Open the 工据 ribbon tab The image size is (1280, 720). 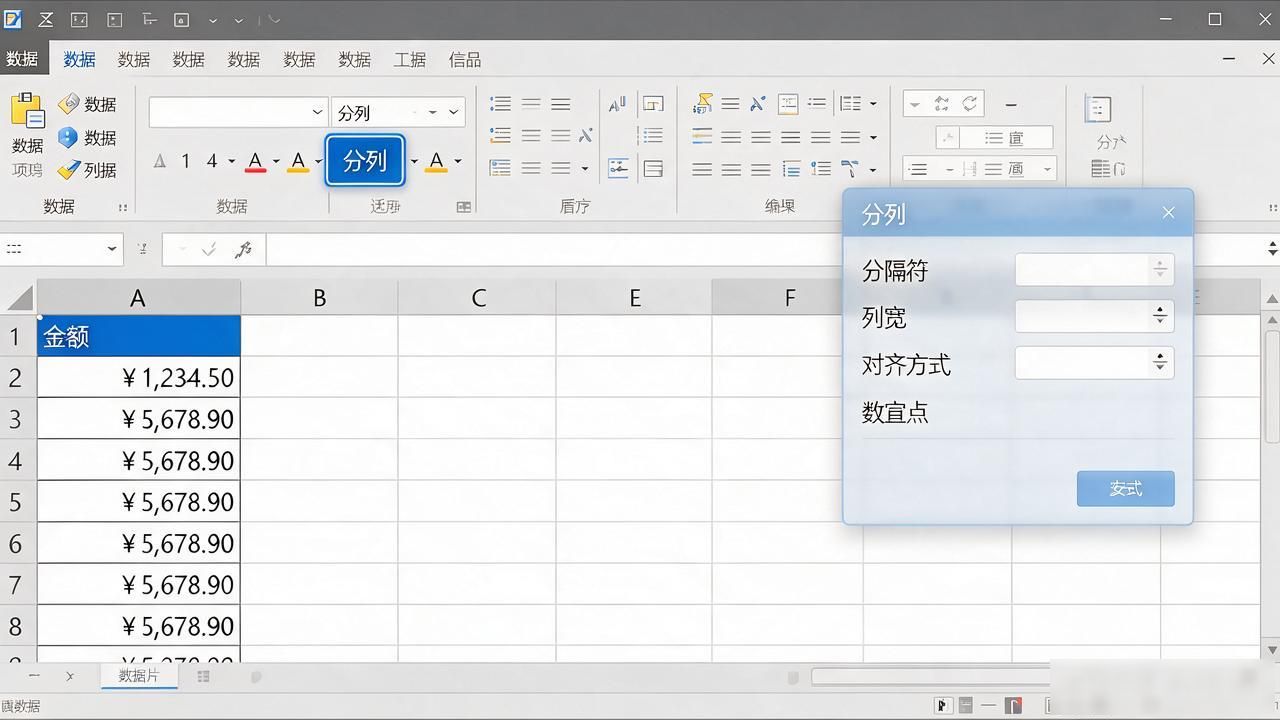pyautogui.click(x=409, y=60)
